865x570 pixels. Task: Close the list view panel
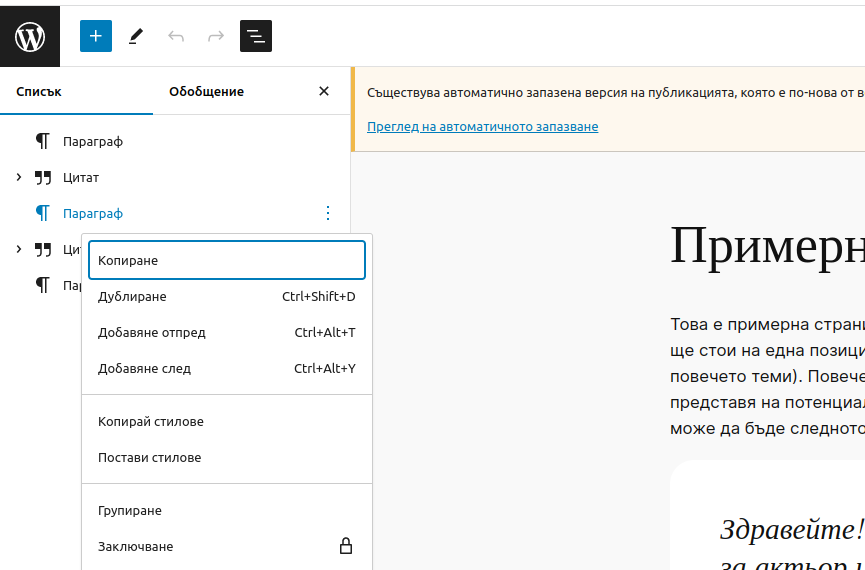(324, 91)
